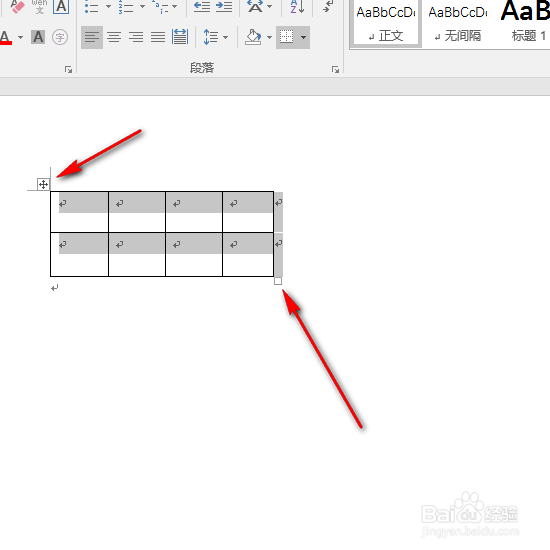Open paragraph settings dialog launcher
Screen dimensions: 550x550
pos(335,69)
